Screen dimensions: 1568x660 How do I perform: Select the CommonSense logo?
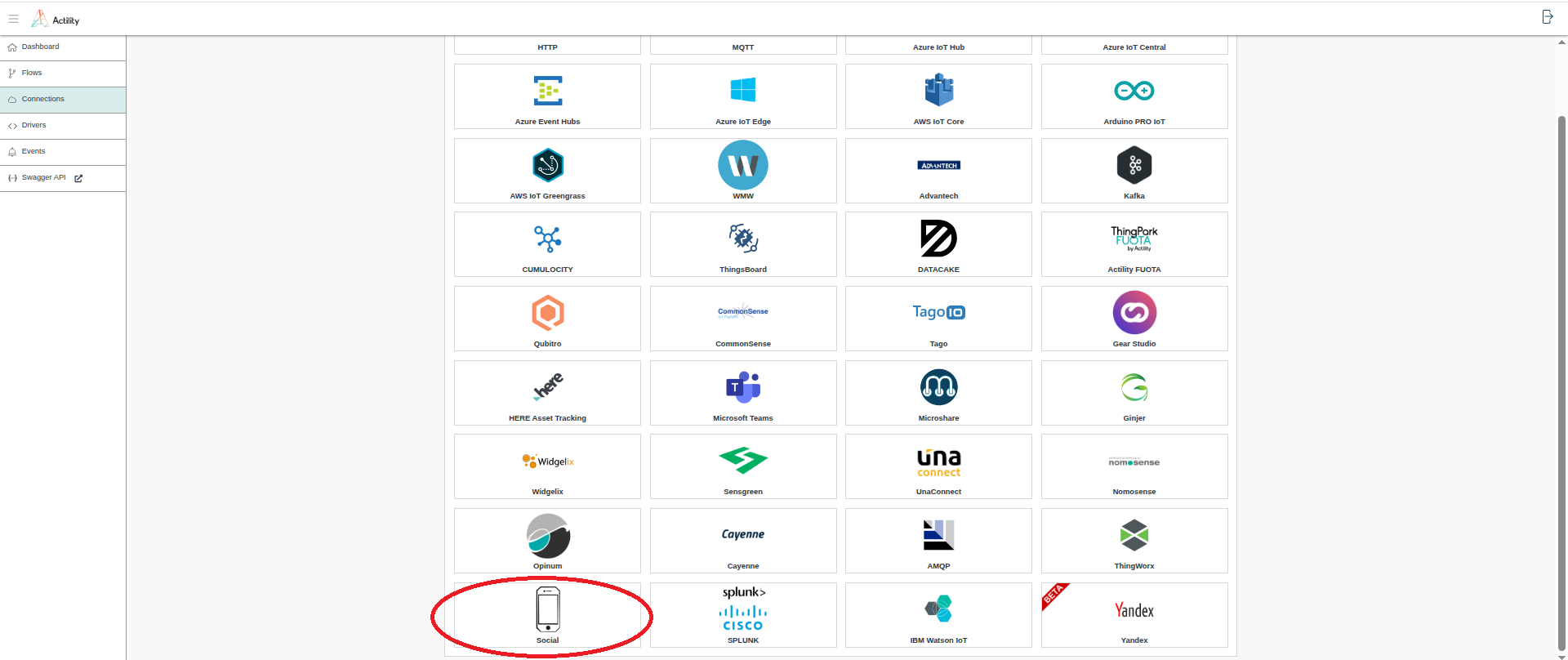click(x=743, y=311)
